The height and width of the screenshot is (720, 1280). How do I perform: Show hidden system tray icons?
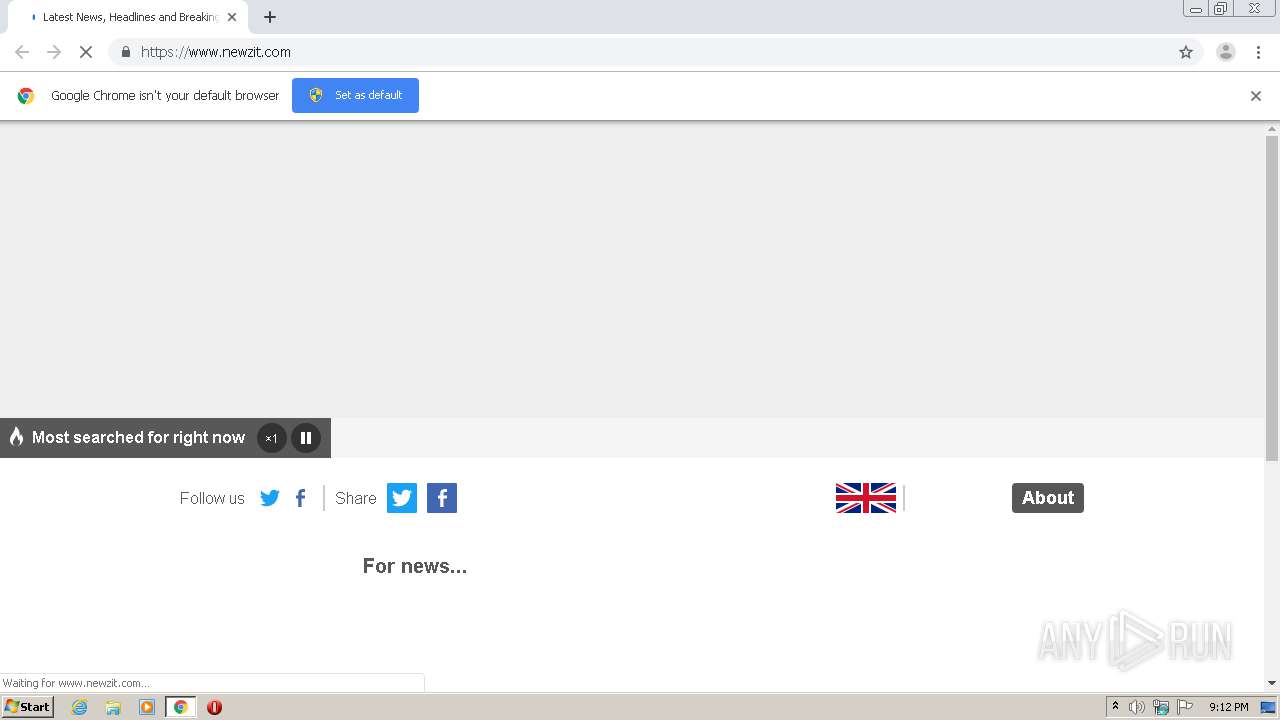click(x=1116, y=707)
